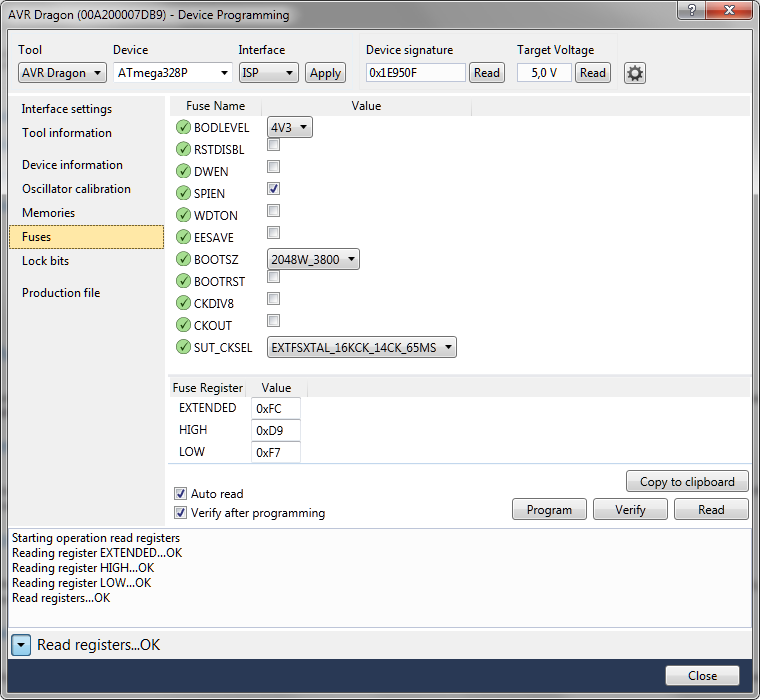This screenshot has width=760, height=700.
Task: Open Oscillator calibration page
Action: pos(76,189)
